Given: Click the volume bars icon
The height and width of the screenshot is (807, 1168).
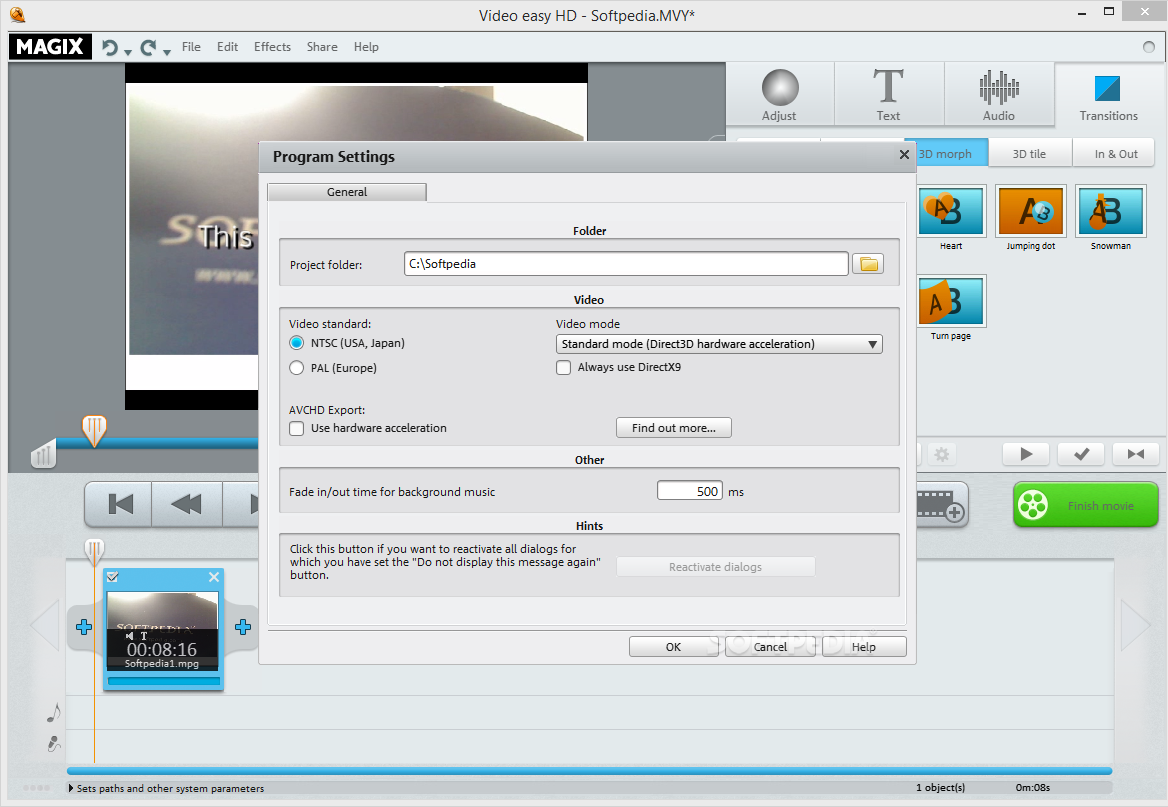Looking at the screenshot, I should pyautogui.click(x=44, y=454).
